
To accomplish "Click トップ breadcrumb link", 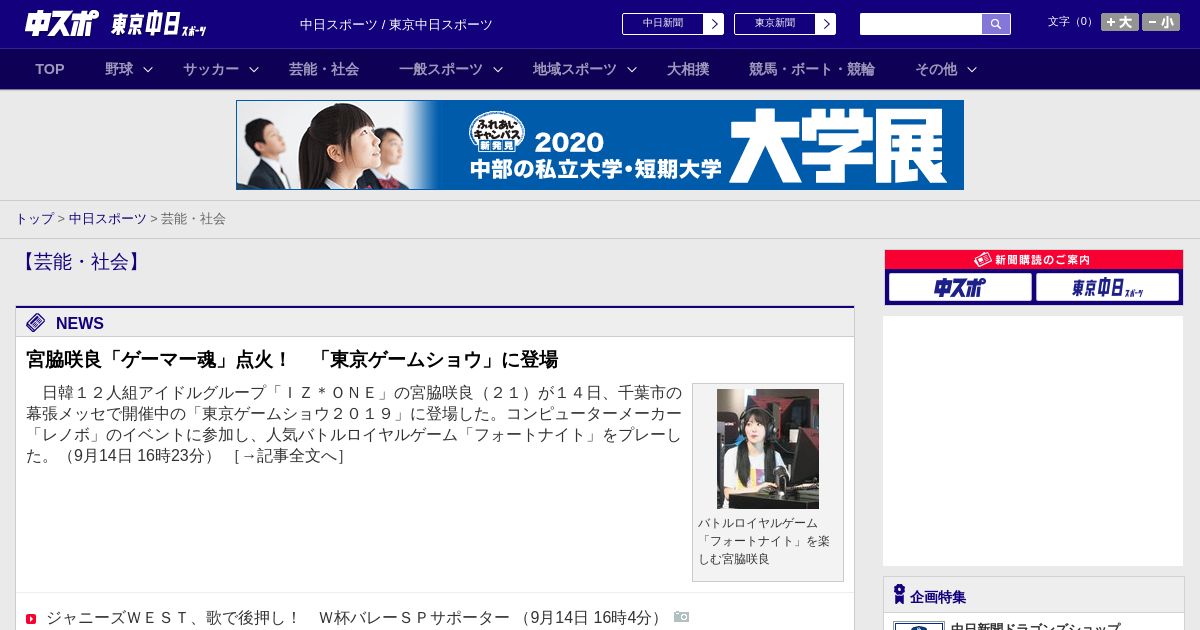I will point(35,218).
